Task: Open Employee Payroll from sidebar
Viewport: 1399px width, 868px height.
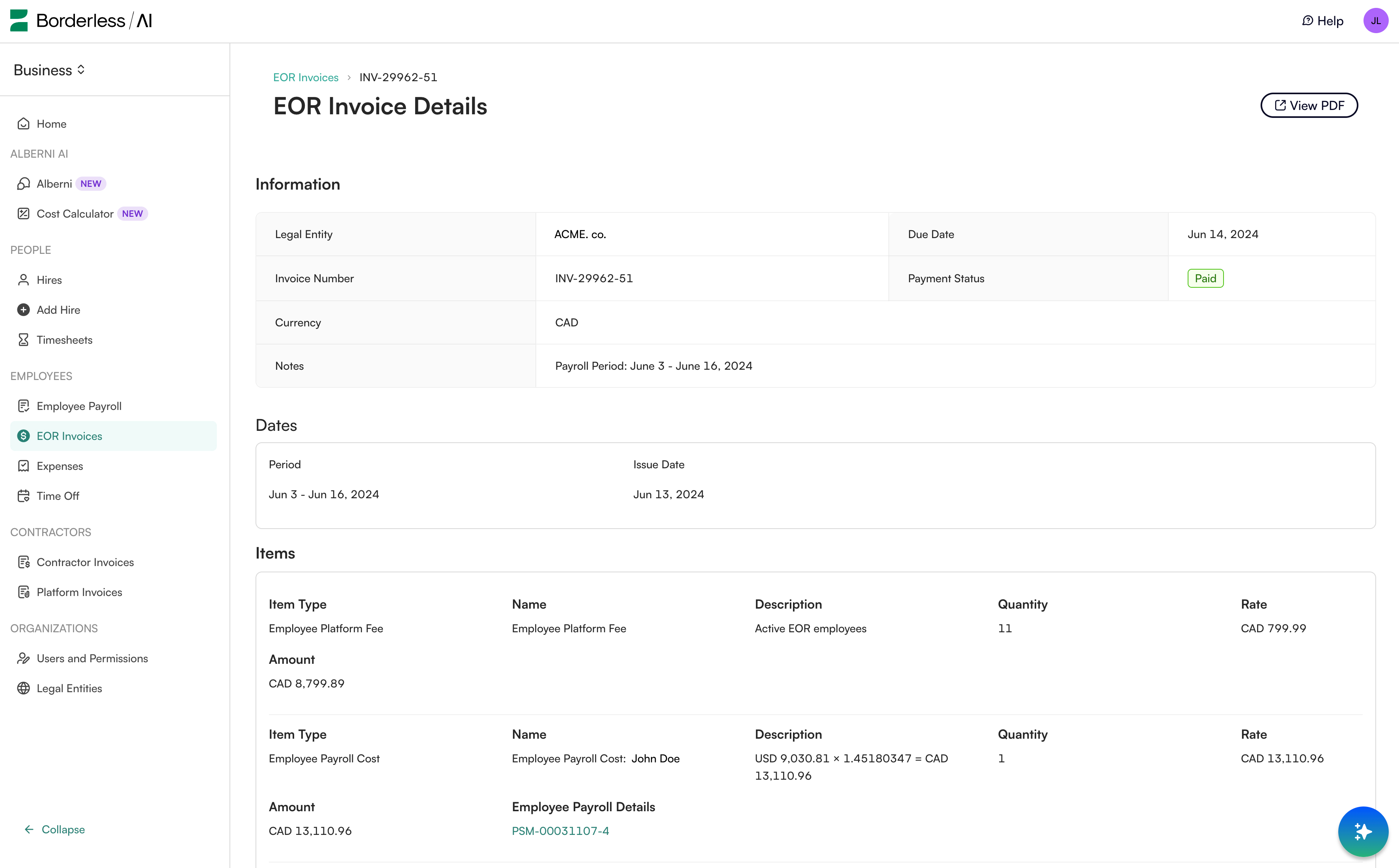Action: 79,406
